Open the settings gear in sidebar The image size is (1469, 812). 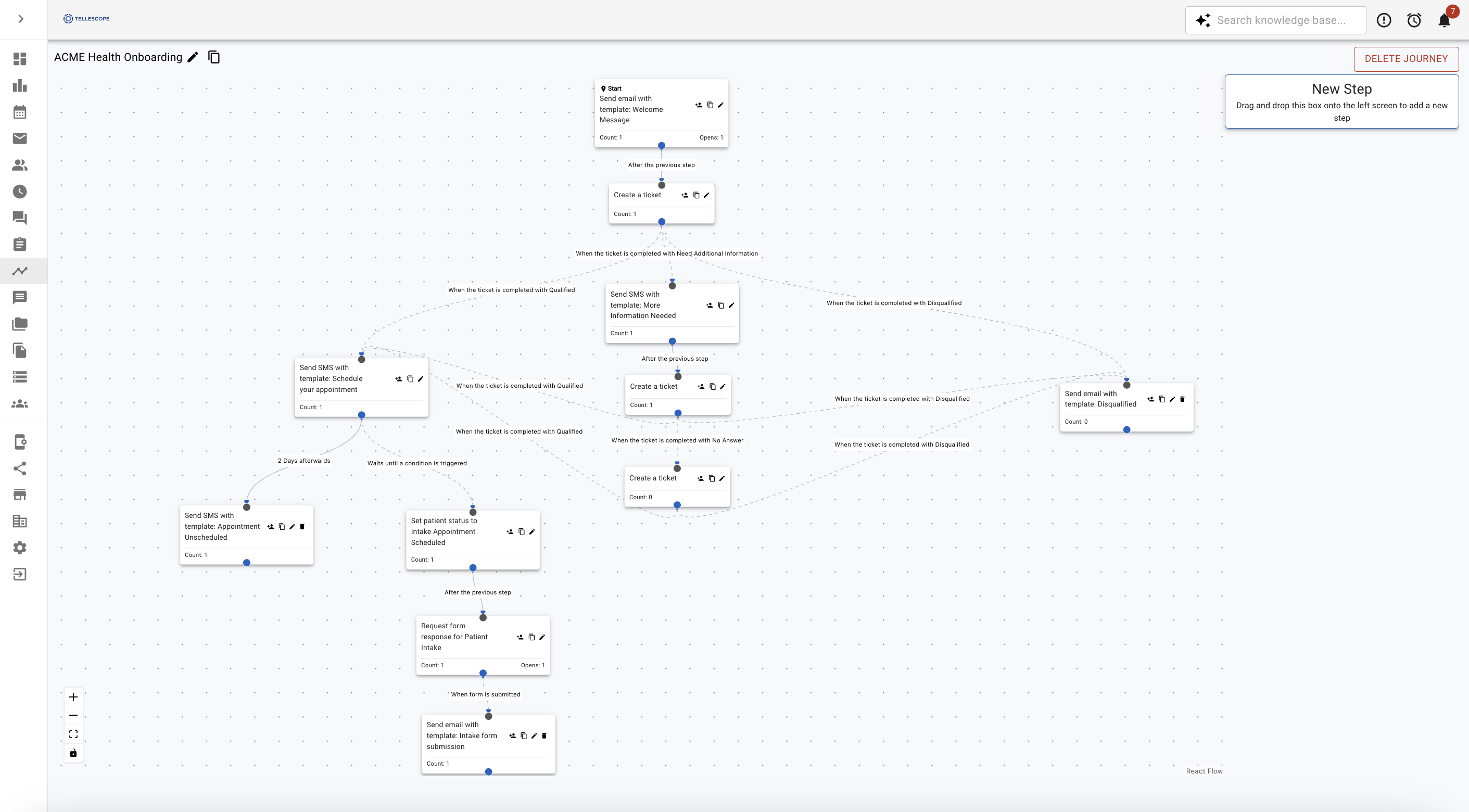[20, 548]
